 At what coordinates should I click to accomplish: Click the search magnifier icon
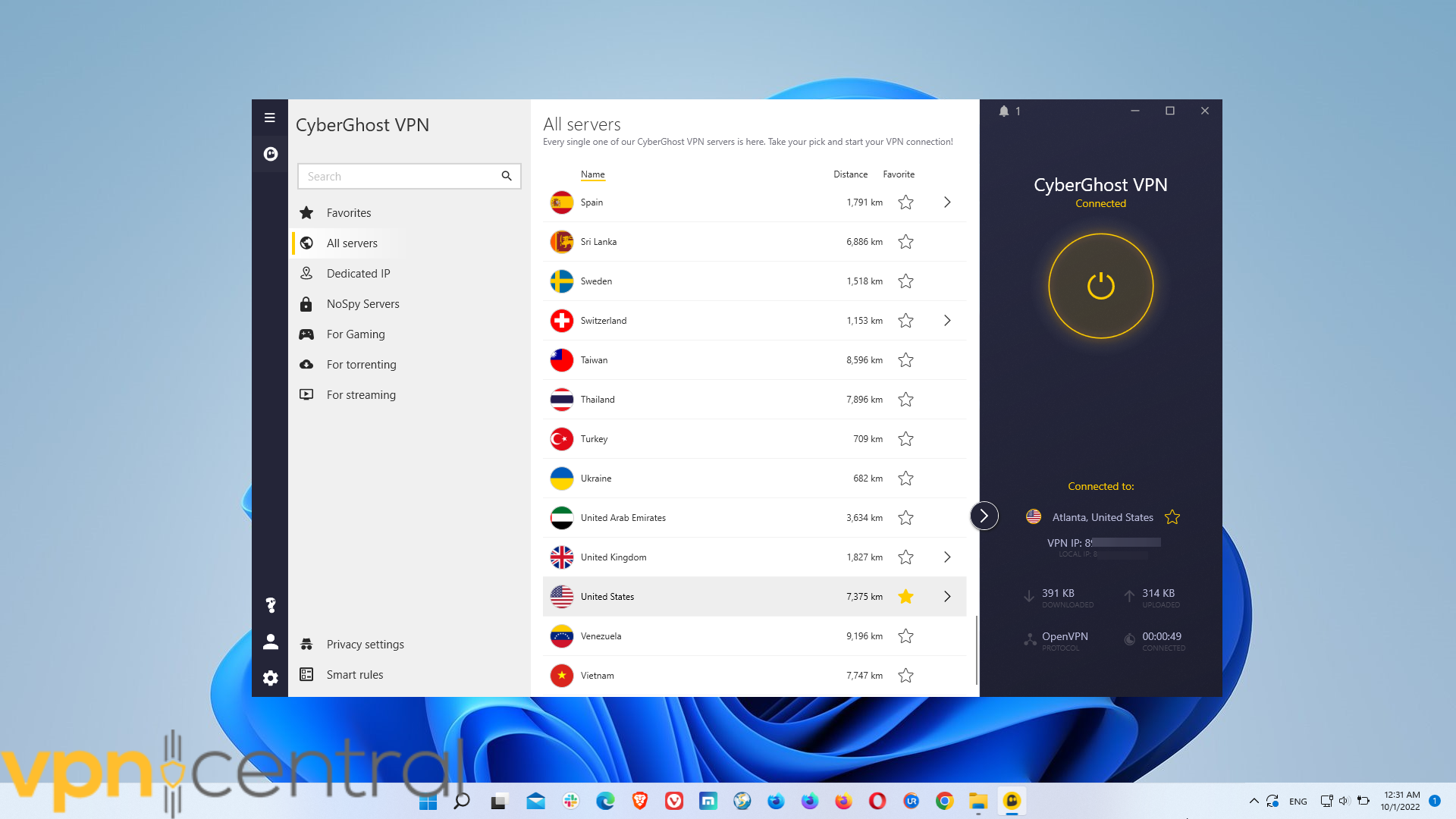click(507, 176)
